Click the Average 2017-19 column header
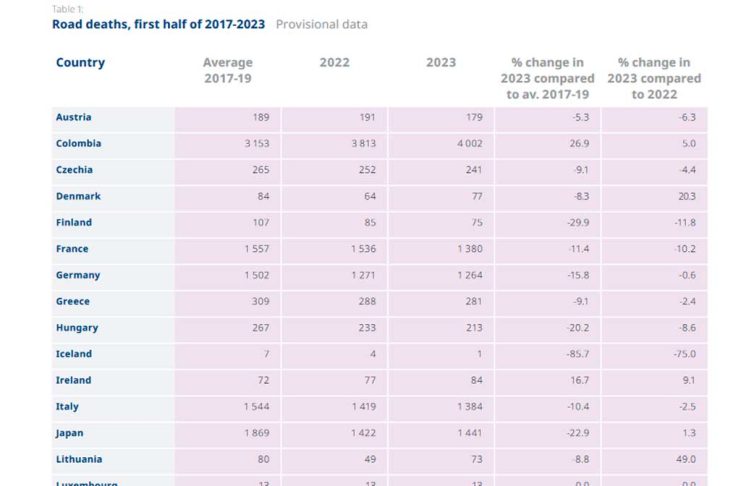Screen dimensions: 741x486 [x=228, y=70]
